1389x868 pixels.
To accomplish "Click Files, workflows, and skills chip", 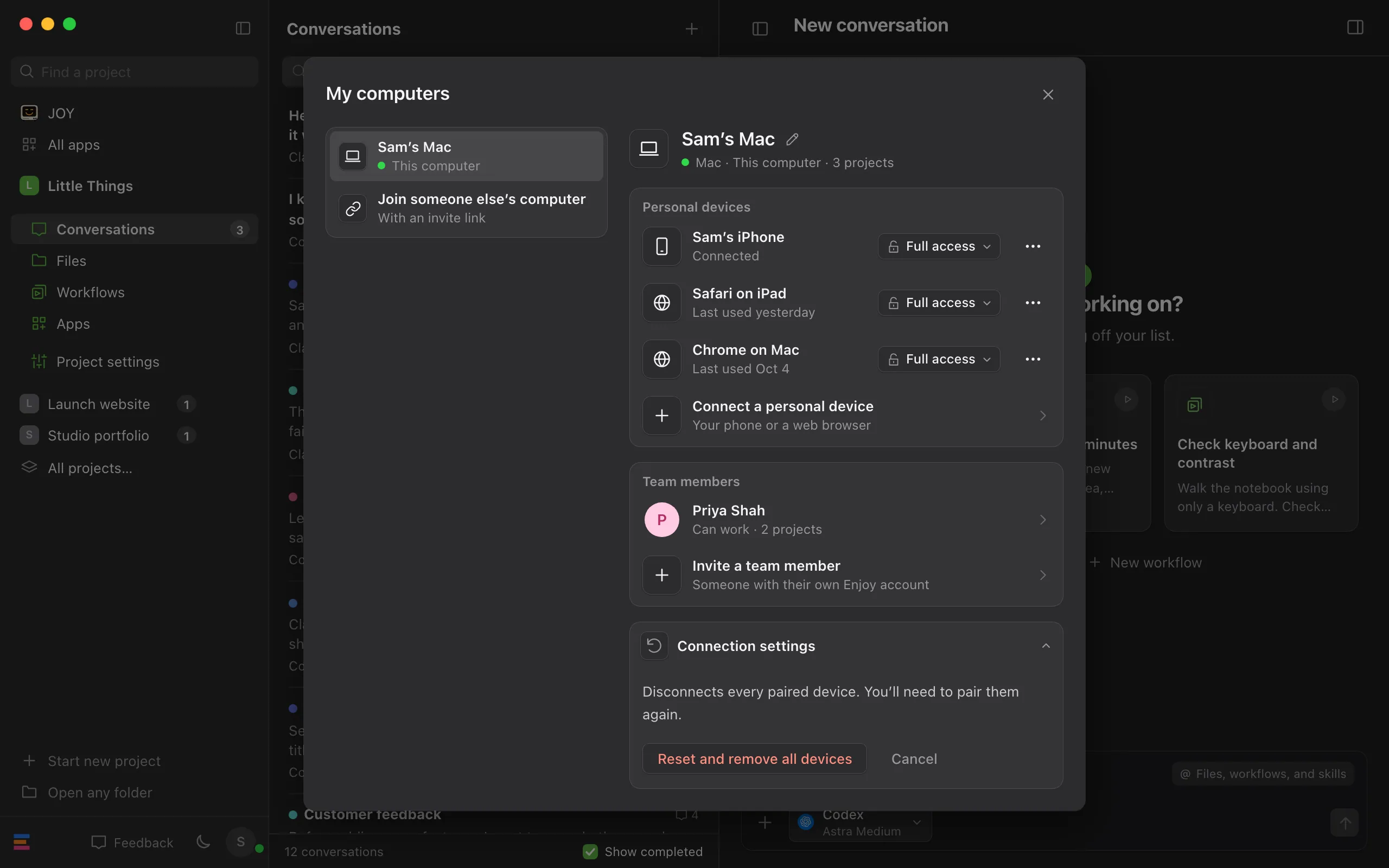I will tap(1263, 774).
